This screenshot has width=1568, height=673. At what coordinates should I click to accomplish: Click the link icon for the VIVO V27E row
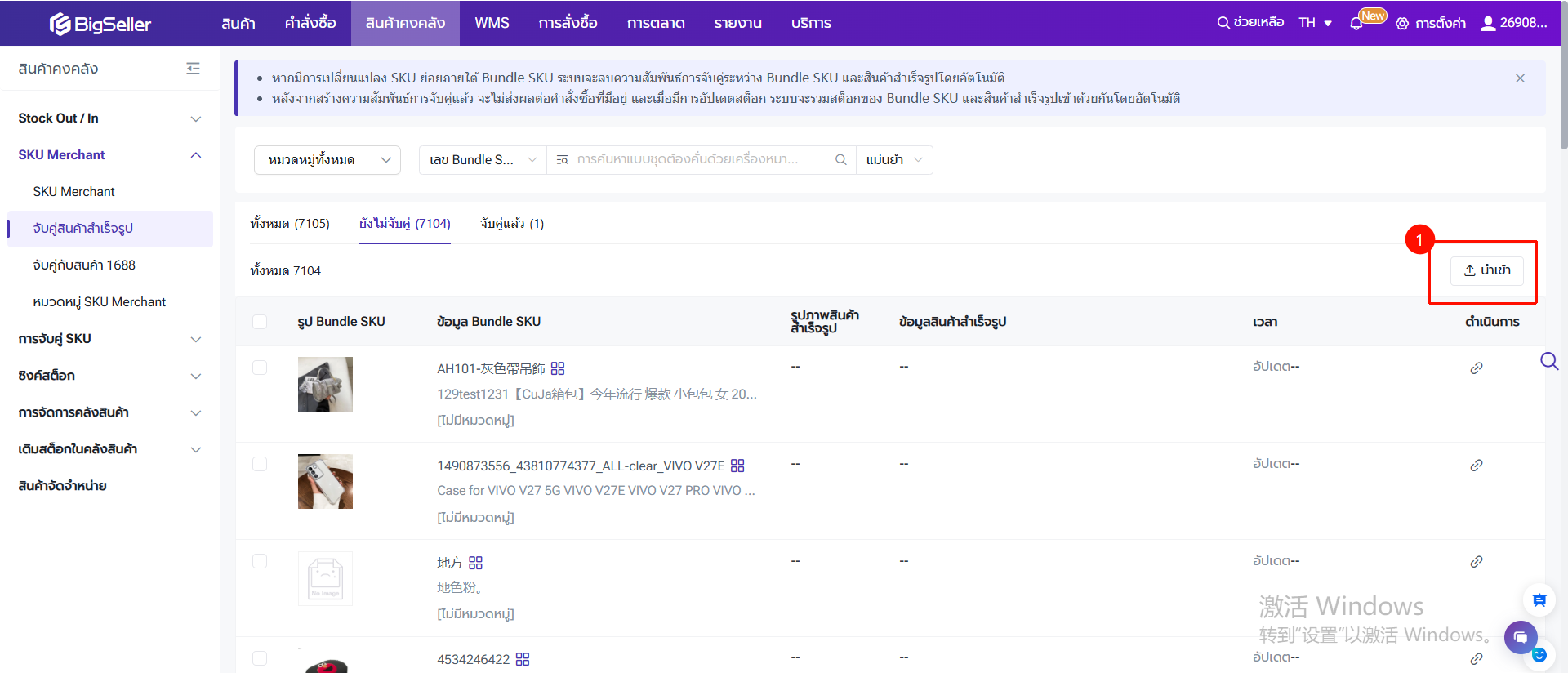point(1476,466)
